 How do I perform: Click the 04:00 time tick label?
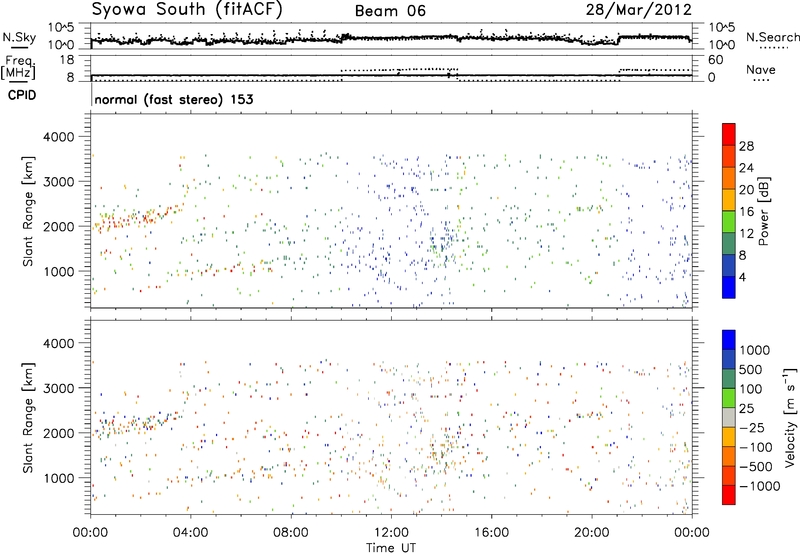190,533
